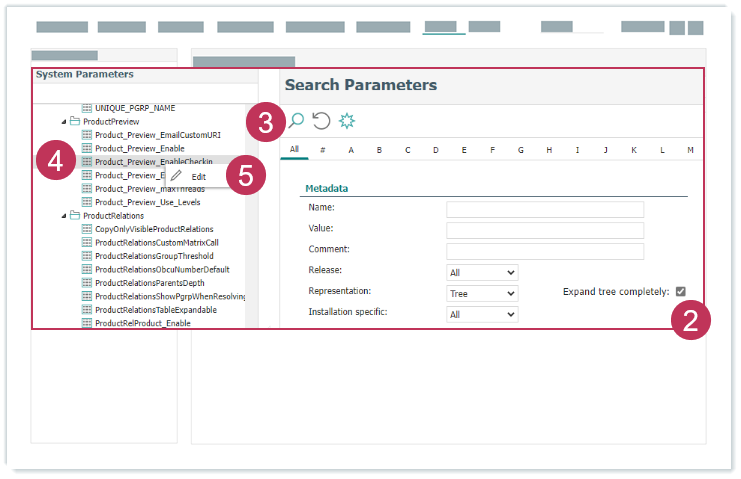Click the reset arrow icon
The image size is (741, 479).
(321, 121)
